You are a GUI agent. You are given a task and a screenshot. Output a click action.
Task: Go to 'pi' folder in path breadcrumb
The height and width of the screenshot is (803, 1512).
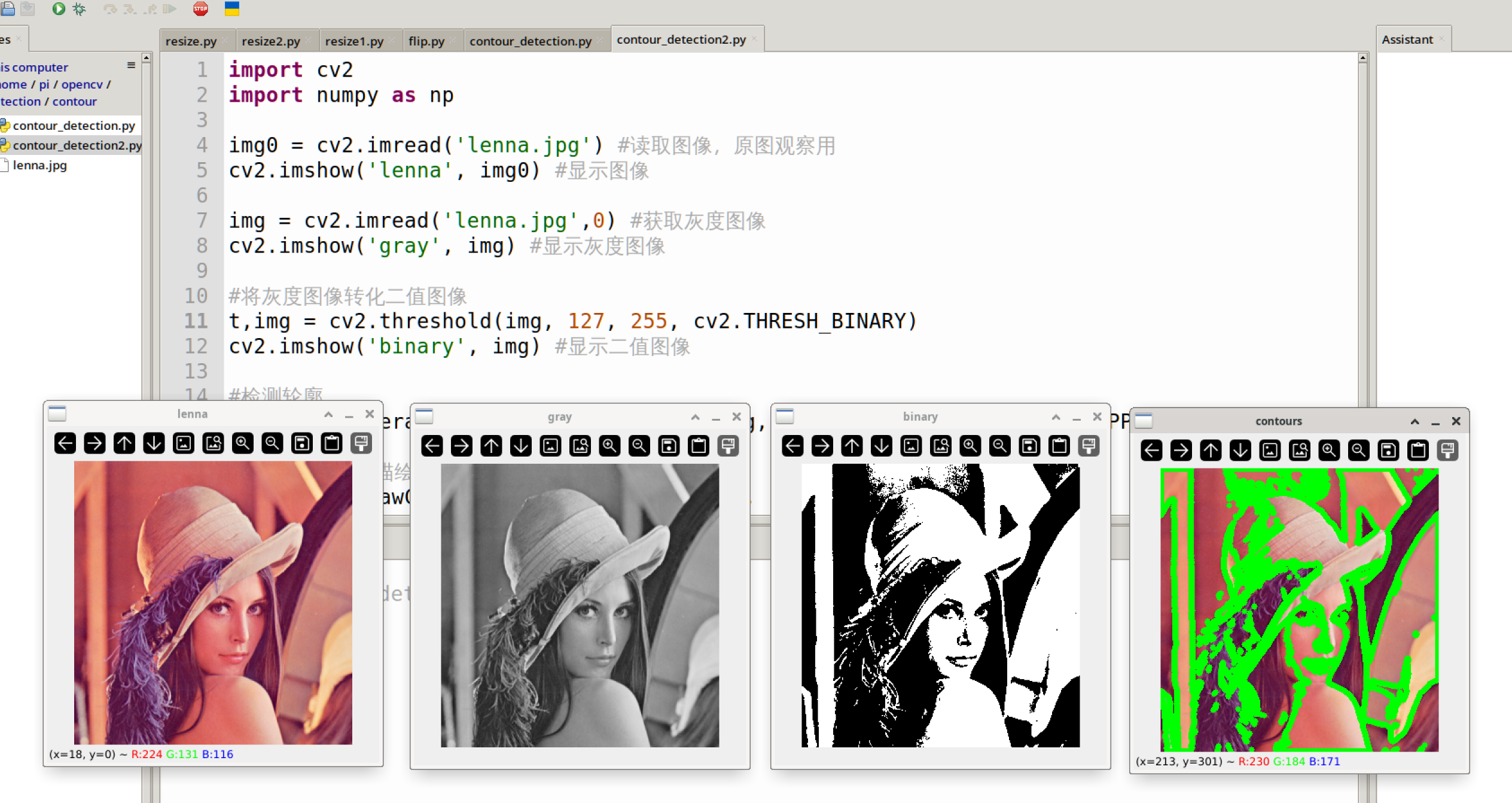coord(44,84)
